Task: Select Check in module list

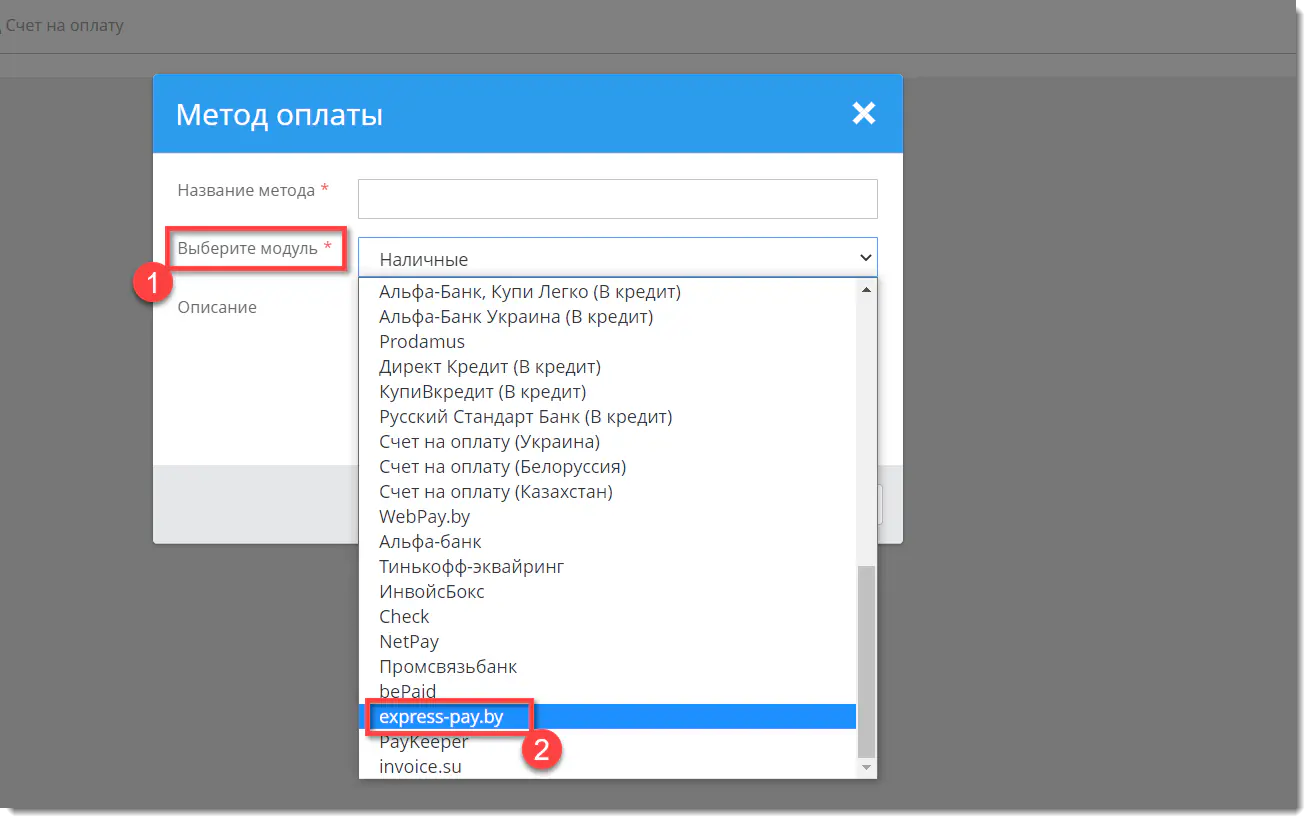Action: tap(404, 617)
